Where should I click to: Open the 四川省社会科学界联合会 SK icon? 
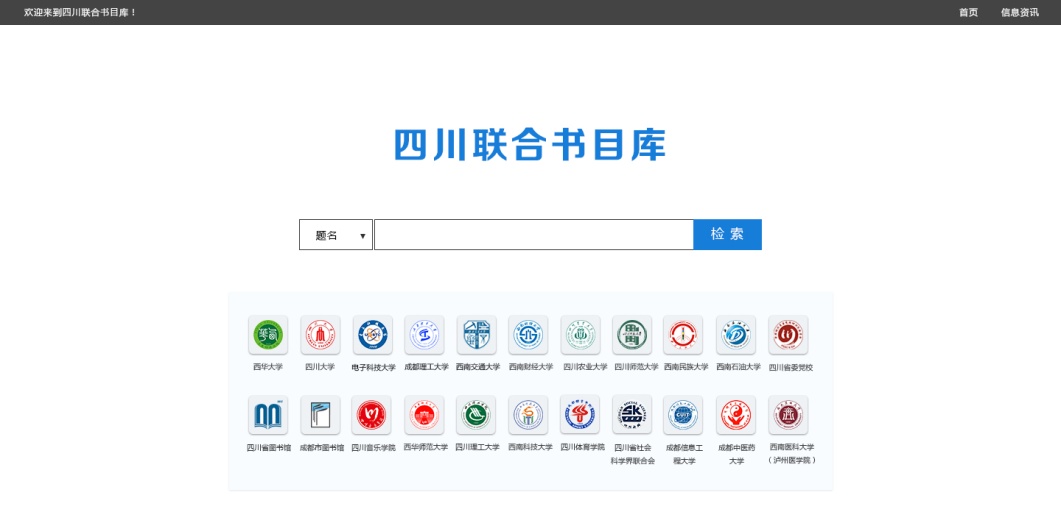[632, 415]
